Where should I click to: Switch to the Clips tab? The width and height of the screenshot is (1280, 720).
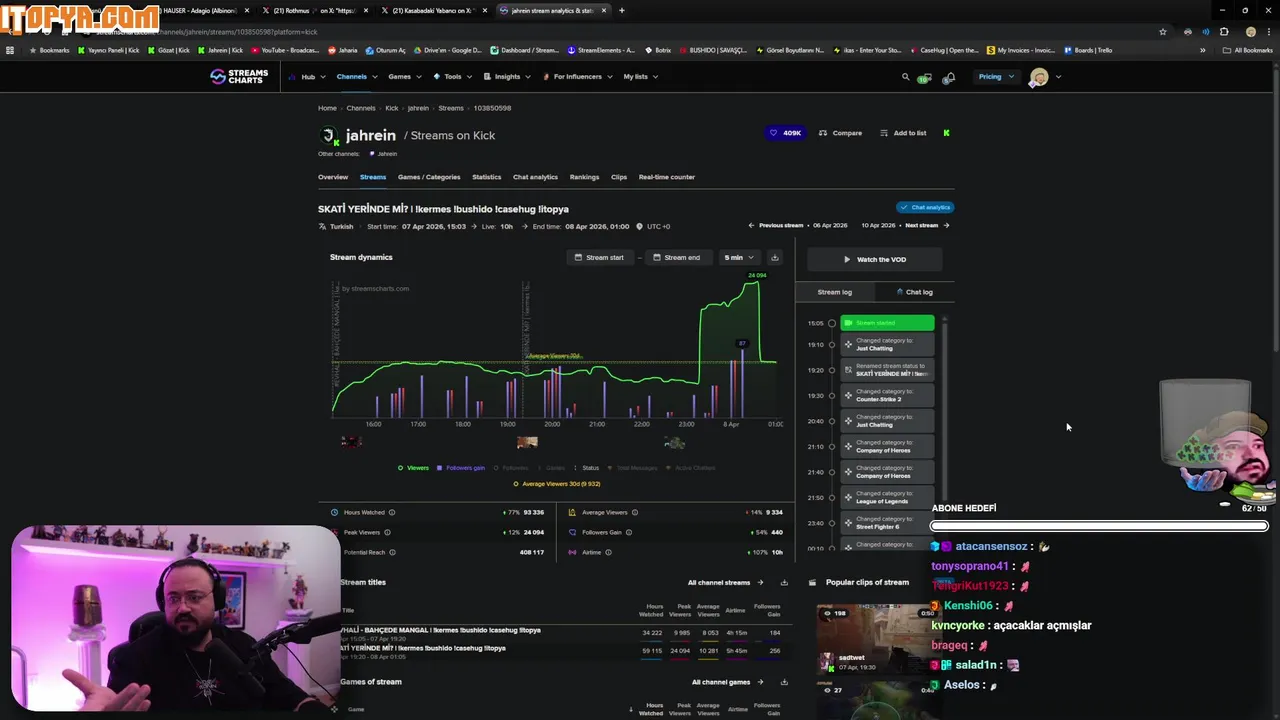(x=619, y=177)
